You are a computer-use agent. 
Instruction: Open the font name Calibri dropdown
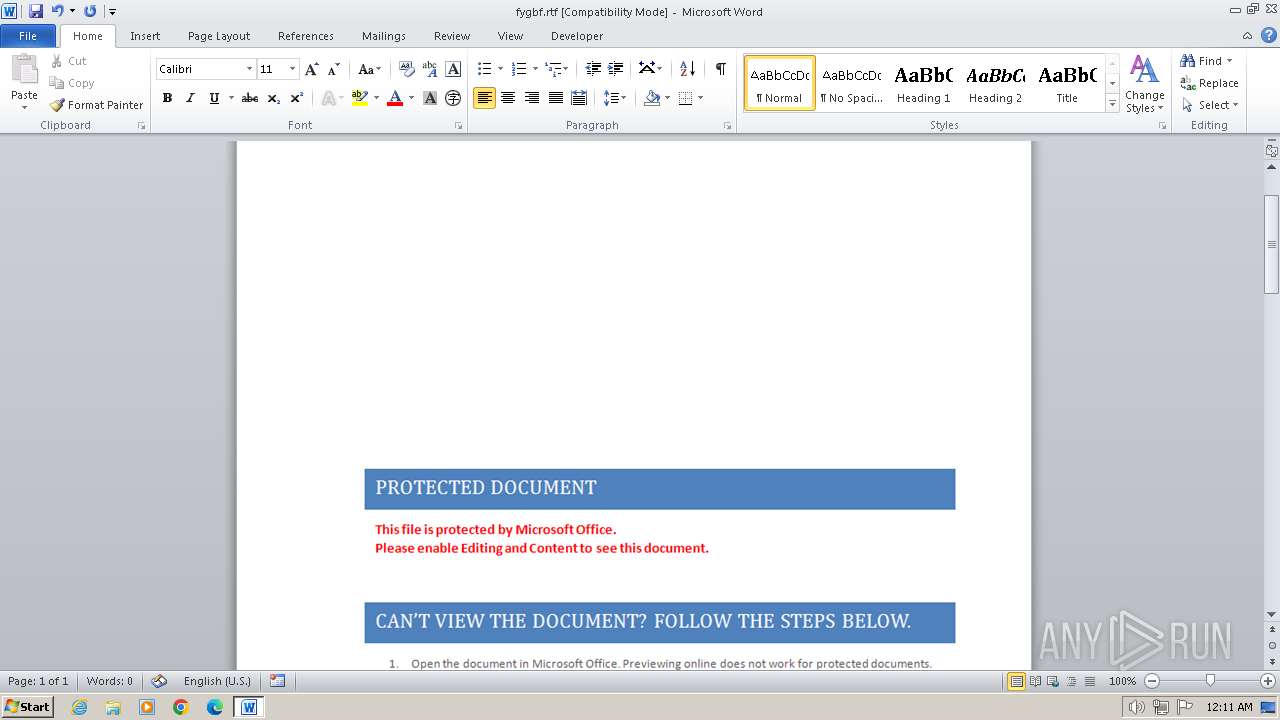tap(249, 69)
